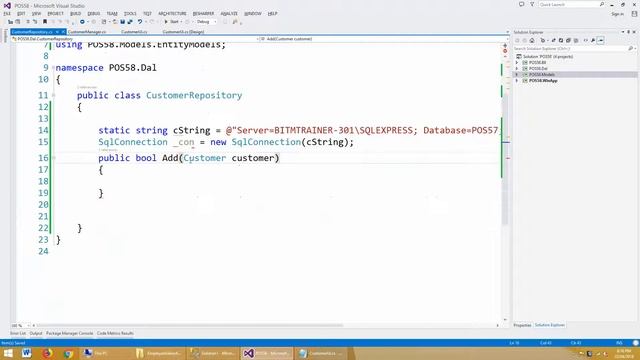Click the bookmark toolbar icon
Viewport: 640px width, 360px height.
coord(45,22)
